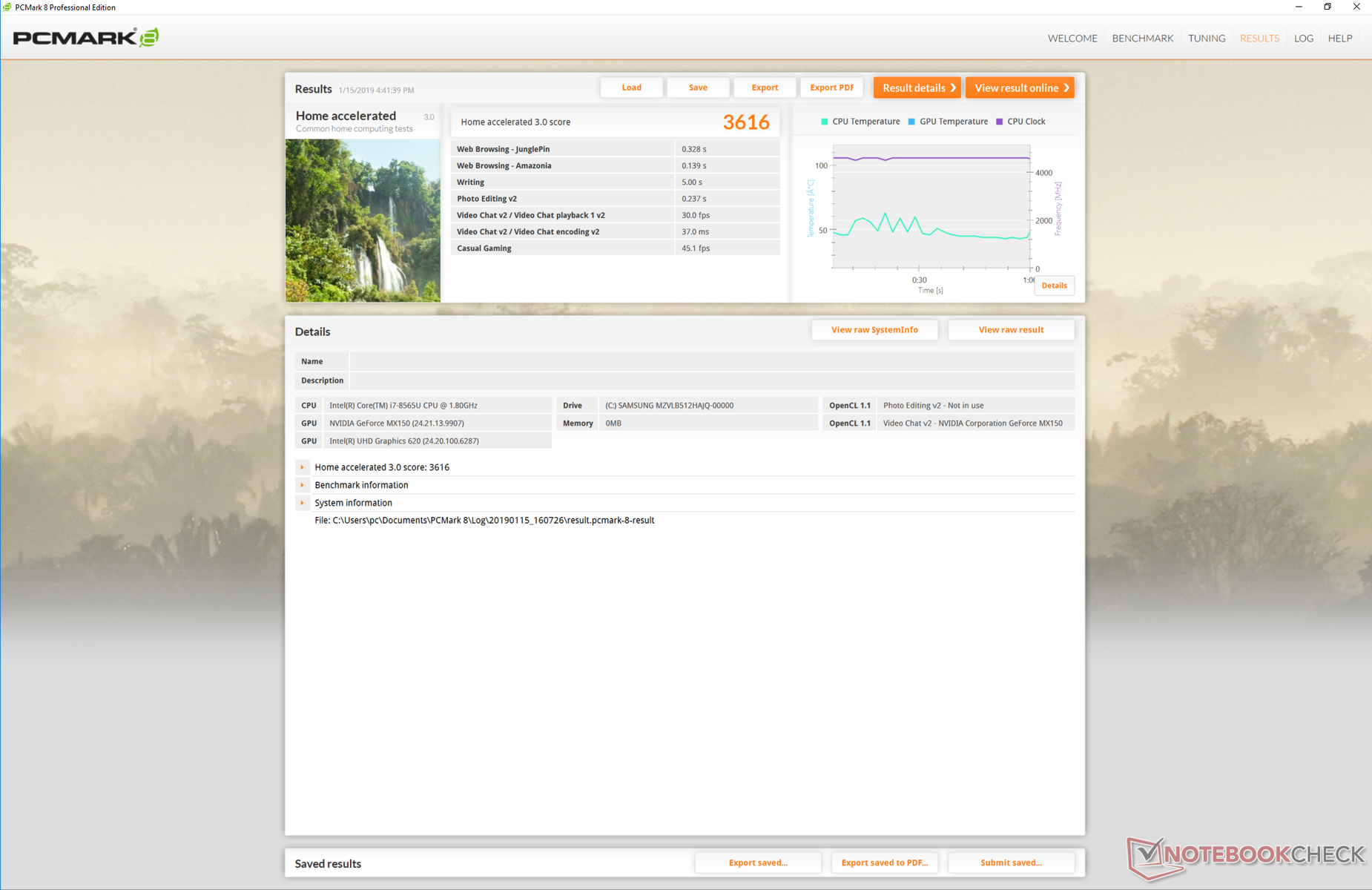Open Result details

coord(917,88)
